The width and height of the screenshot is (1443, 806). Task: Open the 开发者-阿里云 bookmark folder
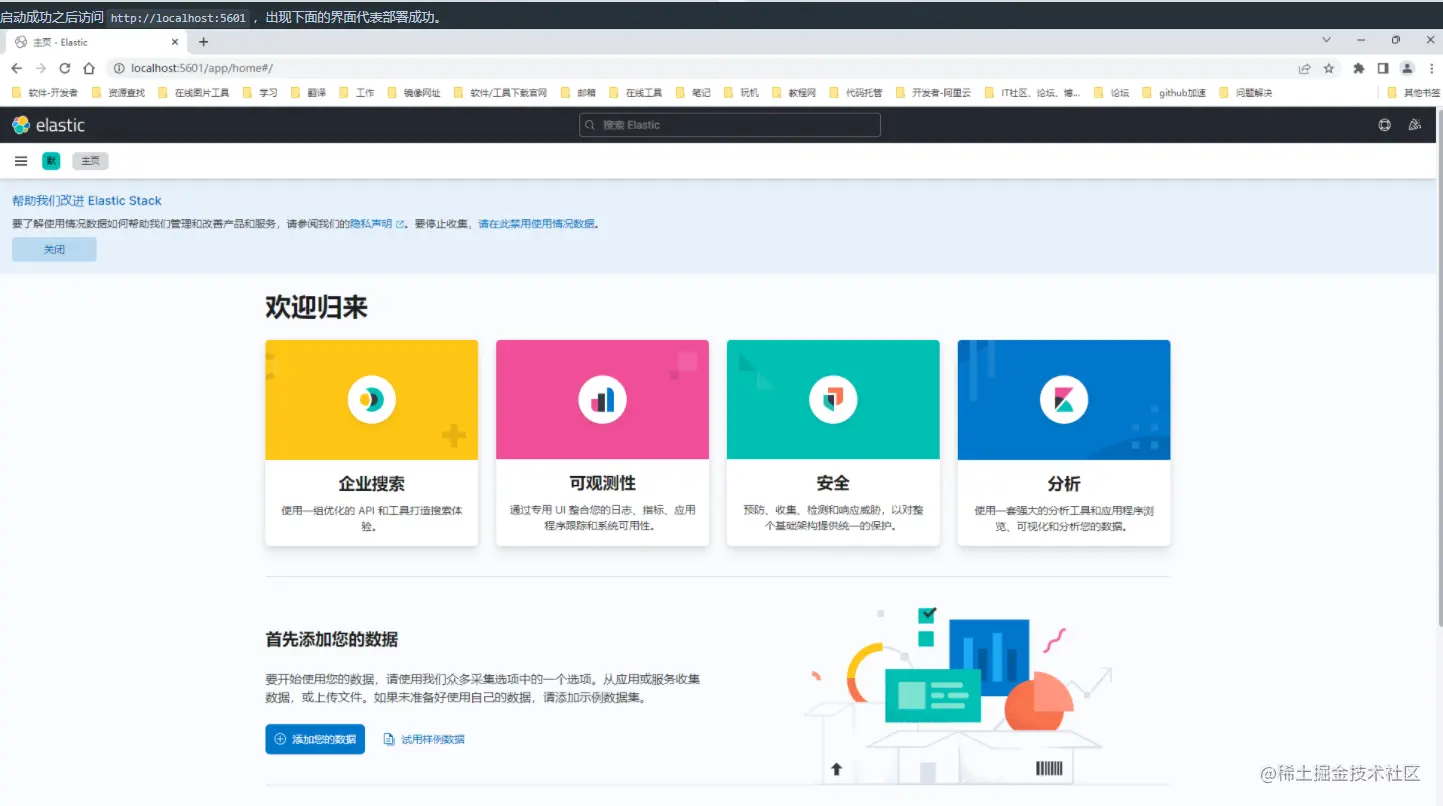coord(933,93)
